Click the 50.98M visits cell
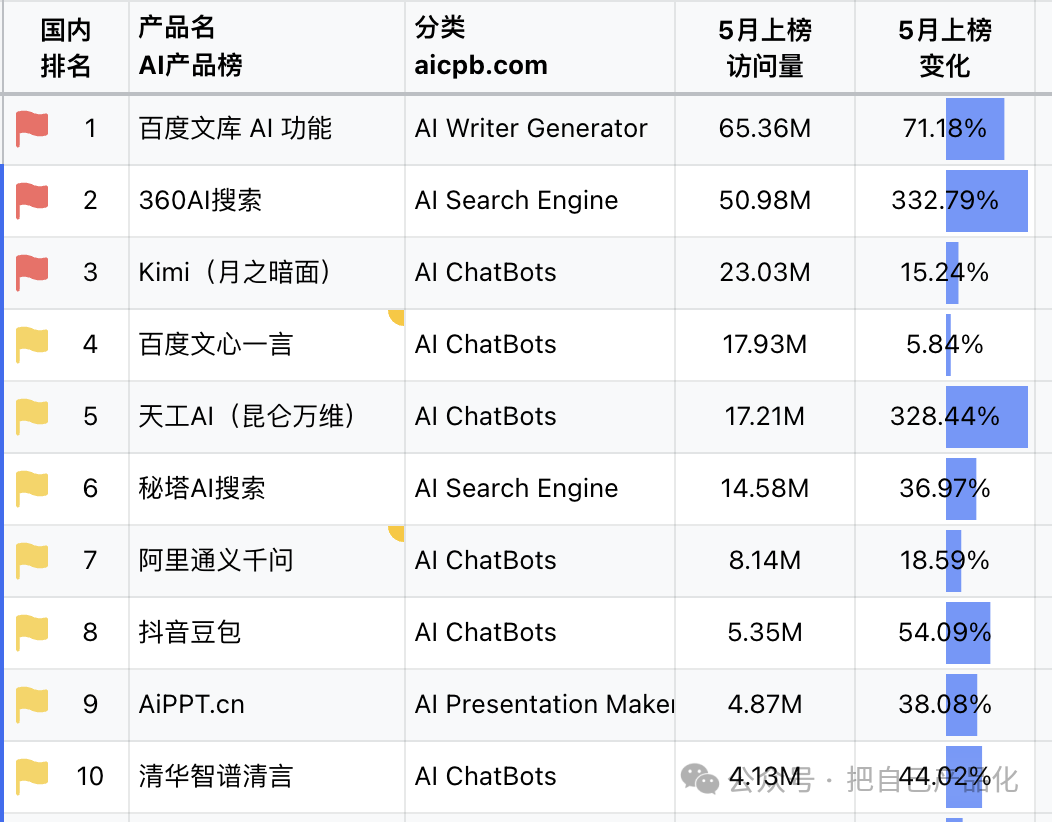The image size is (1052, 822). 765,201
